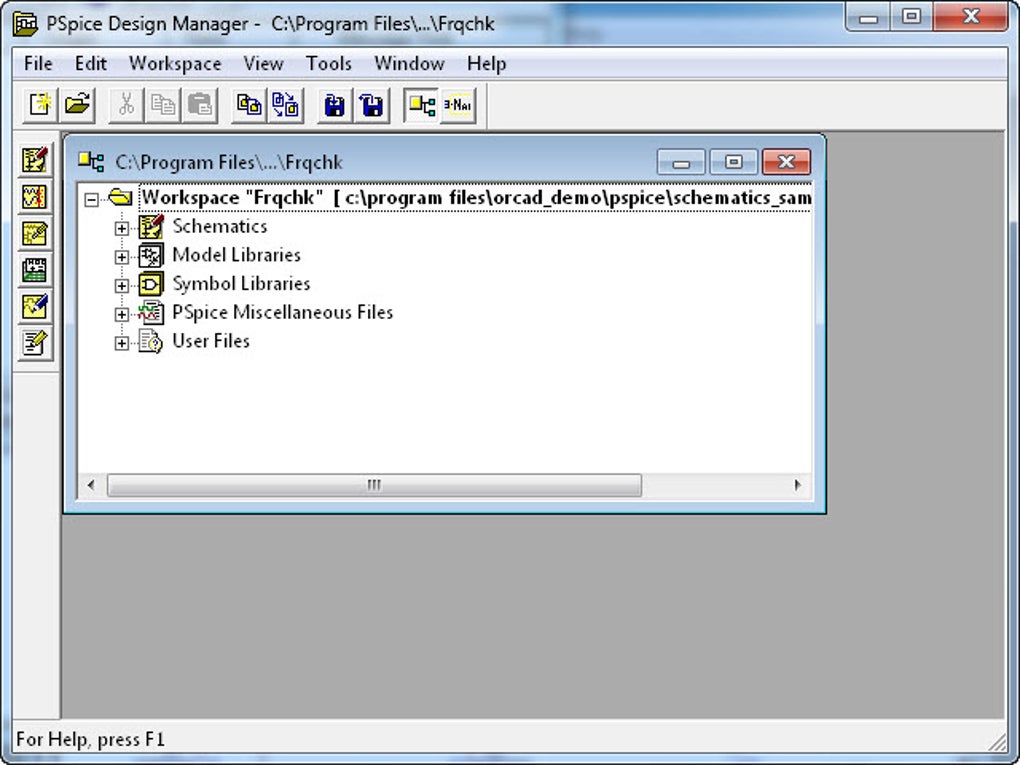Create a new workspace with the toolbar icon
The image size is (1020, 765).
point(40,105)
